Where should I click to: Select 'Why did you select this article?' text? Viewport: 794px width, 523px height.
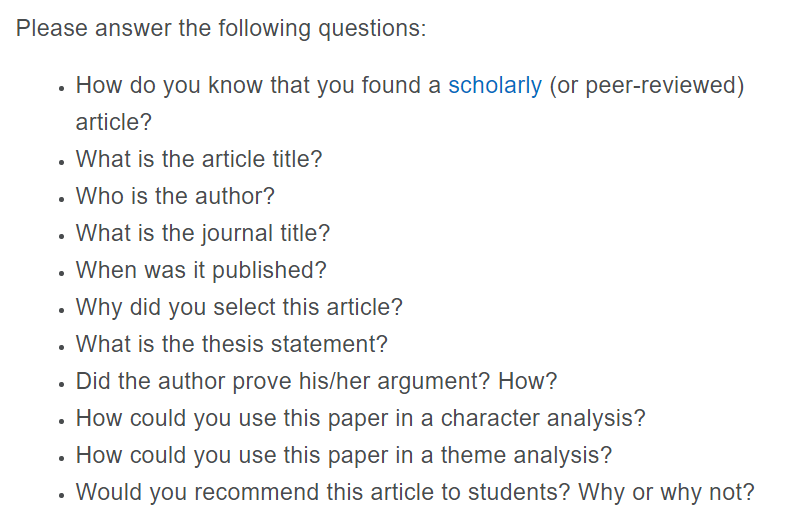[240, 307]
